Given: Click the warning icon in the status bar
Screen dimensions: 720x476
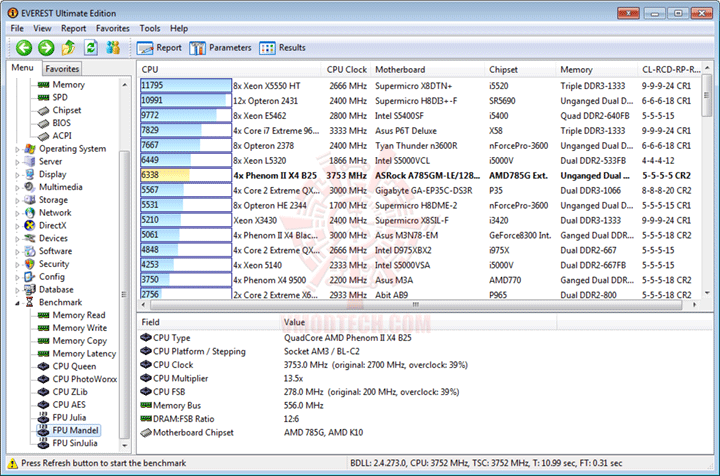Looking at the screenshot, I should (13, 464).
